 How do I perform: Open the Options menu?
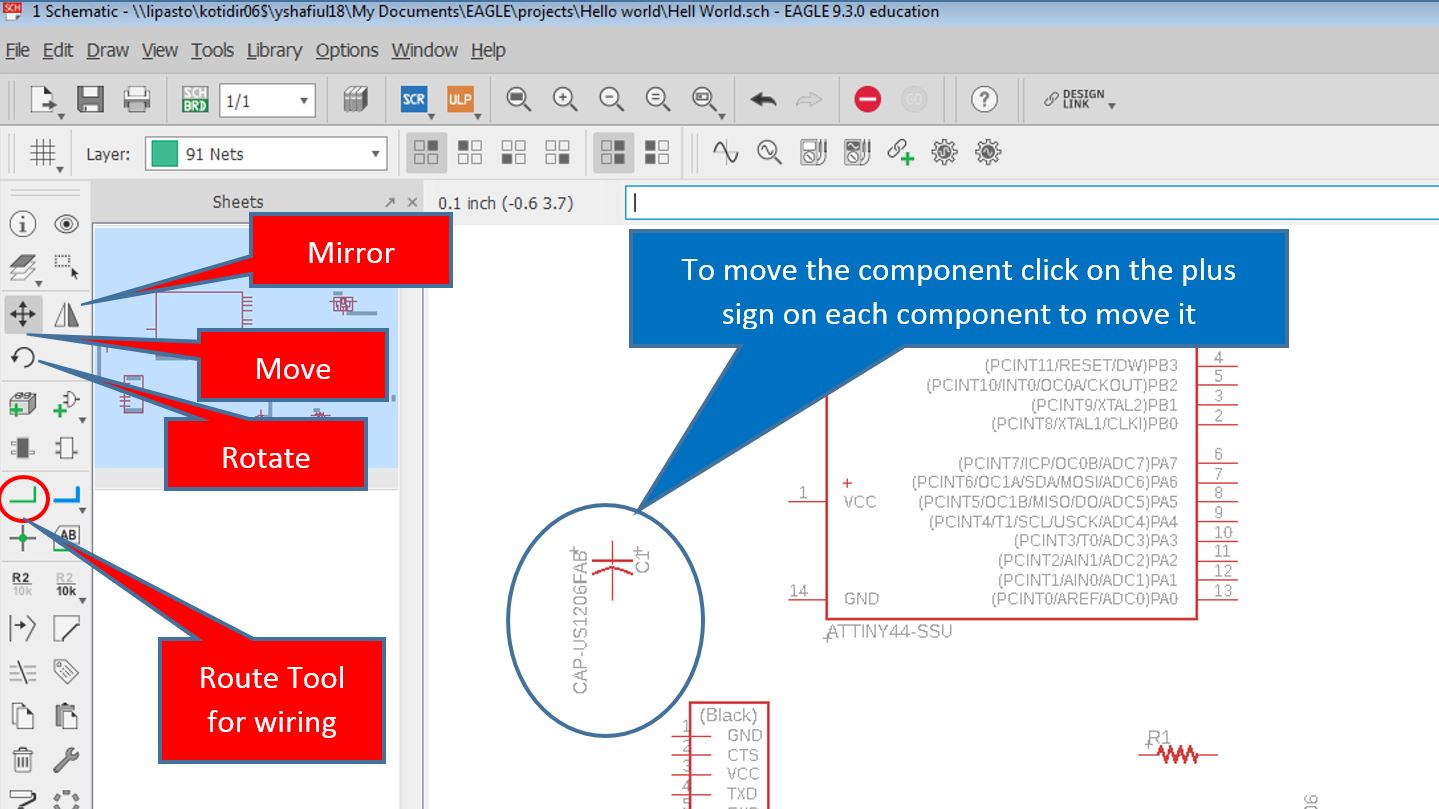[347, 50]
